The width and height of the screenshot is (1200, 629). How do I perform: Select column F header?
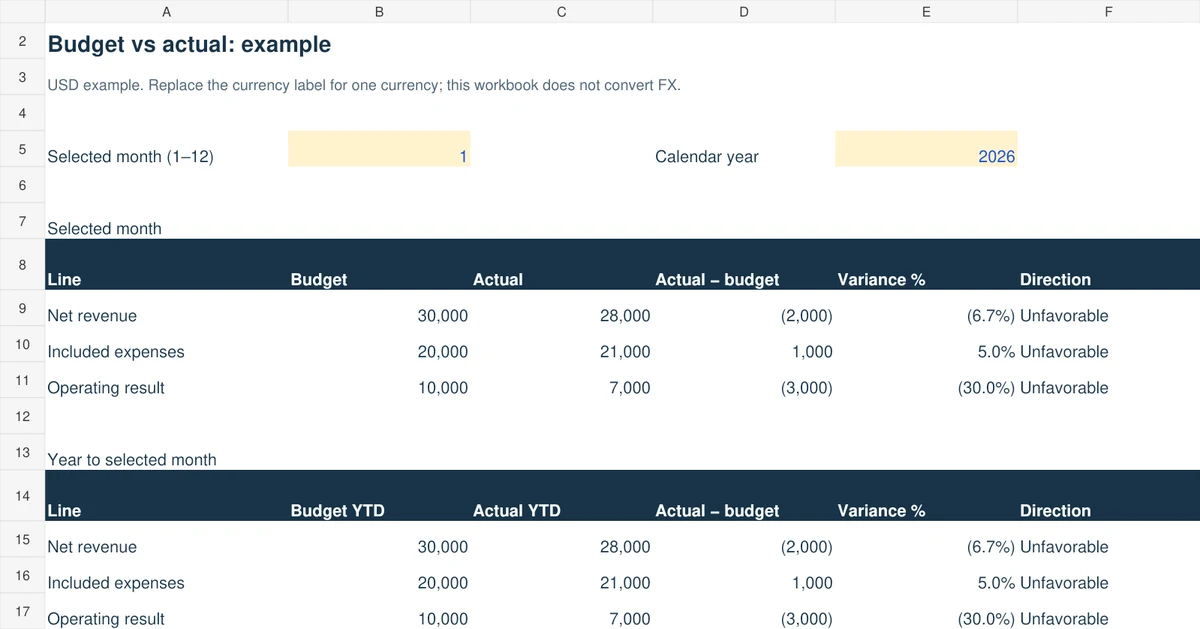(1108, 12)
